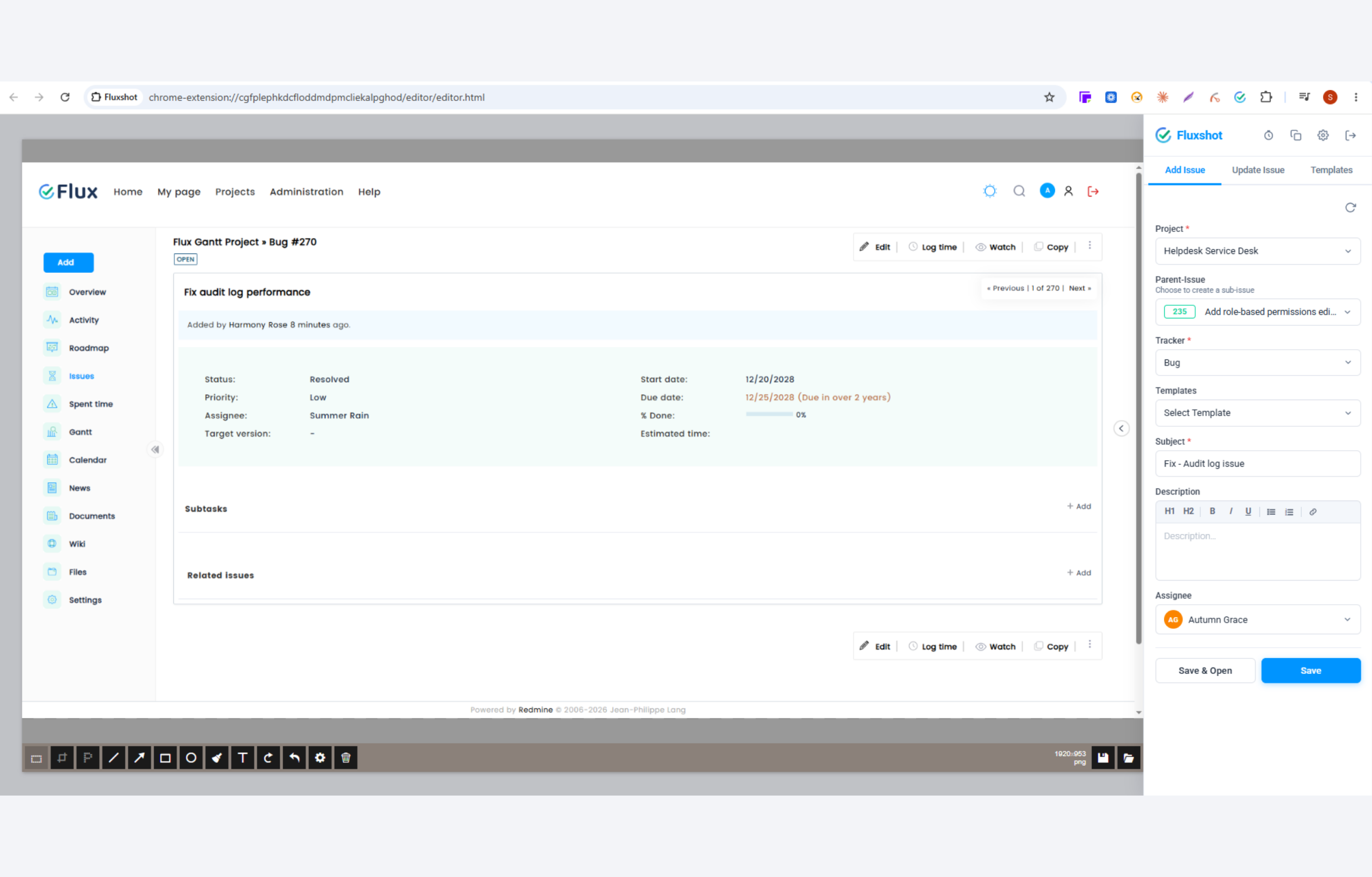Select the arrow drawing tool
The width and height of the screenshot is (1372, 877).
click(x=139, y=758)
